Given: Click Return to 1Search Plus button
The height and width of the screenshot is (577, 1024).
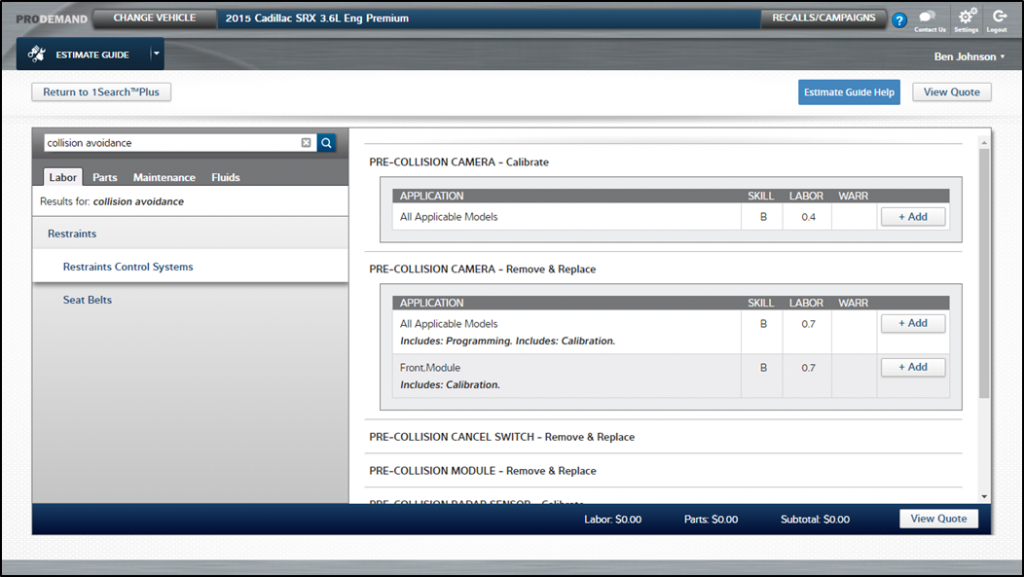Looking at the screenshot, I should click(101, 92).
